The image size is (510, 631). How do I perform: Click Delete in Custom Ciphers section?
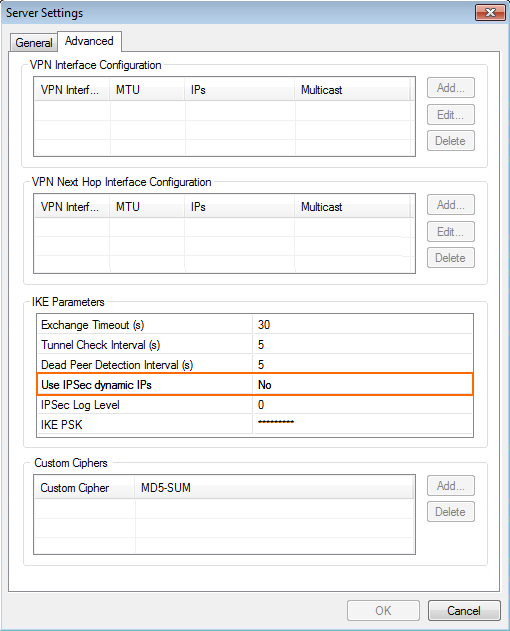(451, 512)
